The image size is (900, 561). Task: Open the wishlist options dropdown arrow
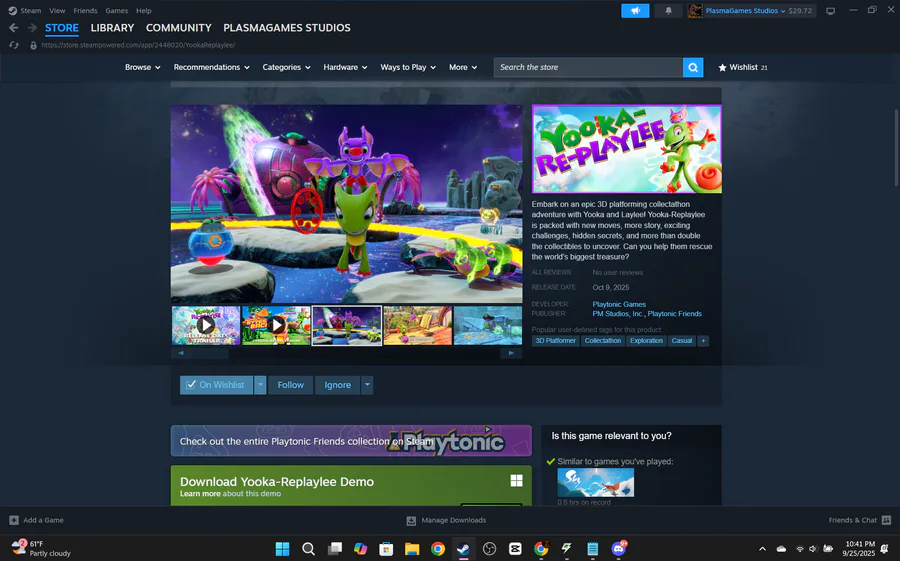click(260, 385)
